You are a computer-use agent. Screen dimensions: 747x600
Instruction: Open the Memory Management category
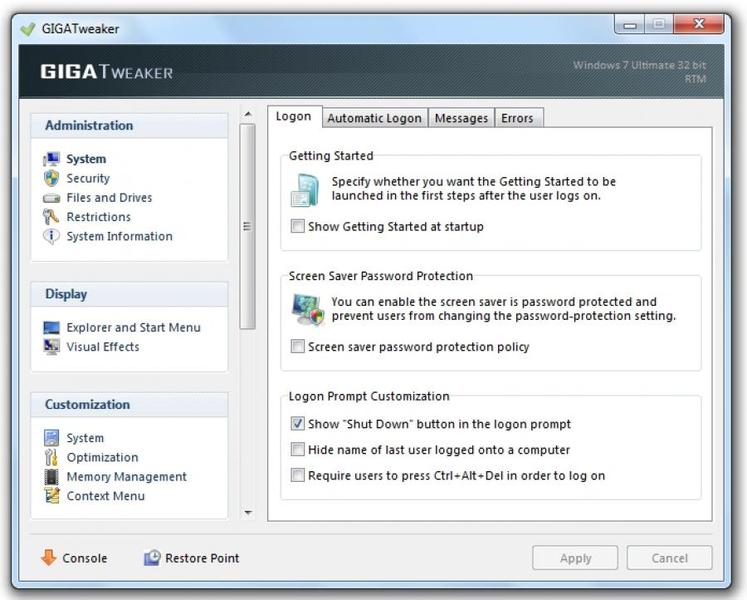coord(127,477)
